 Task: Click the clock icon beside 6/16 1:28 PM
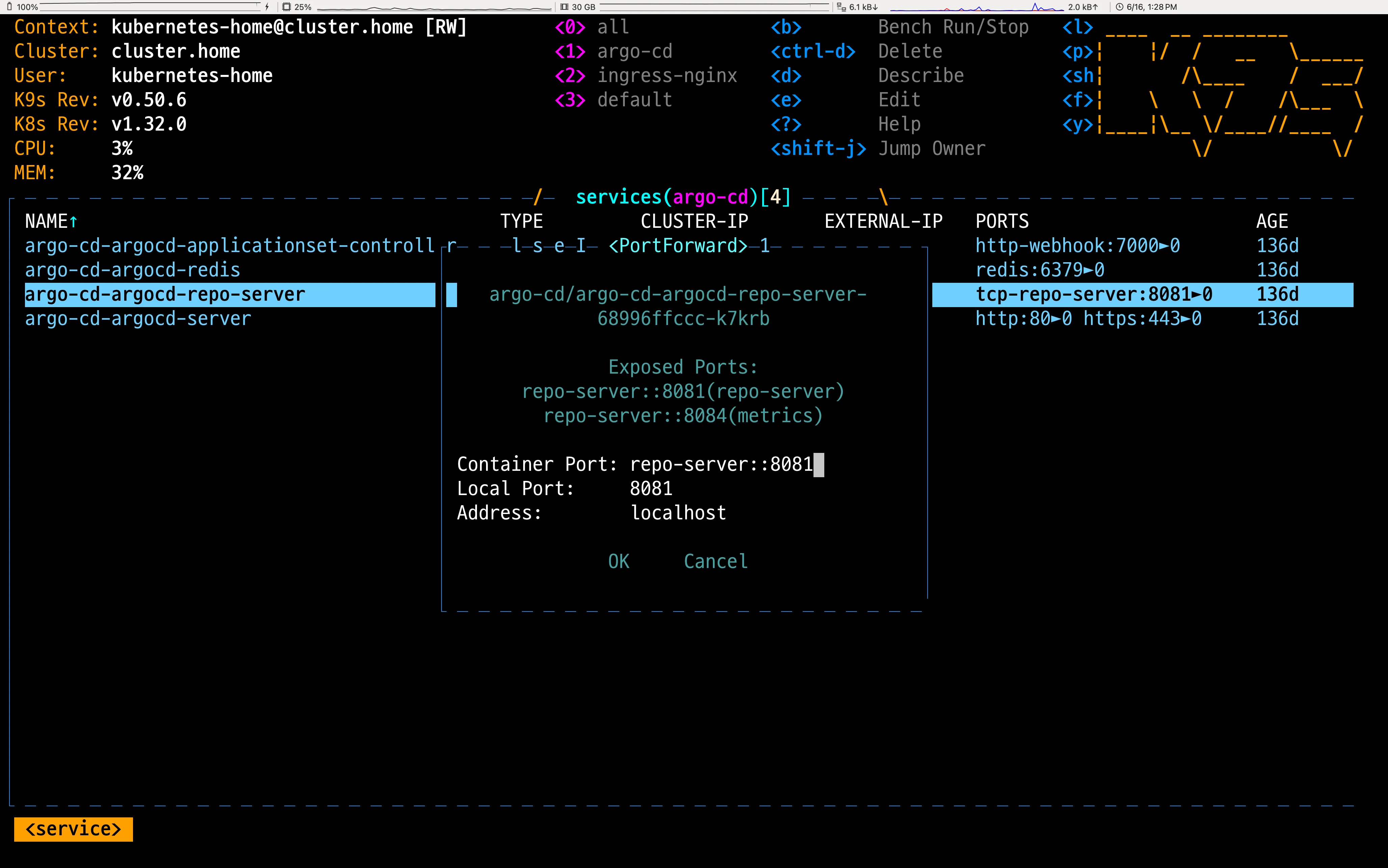(1119, 7)
